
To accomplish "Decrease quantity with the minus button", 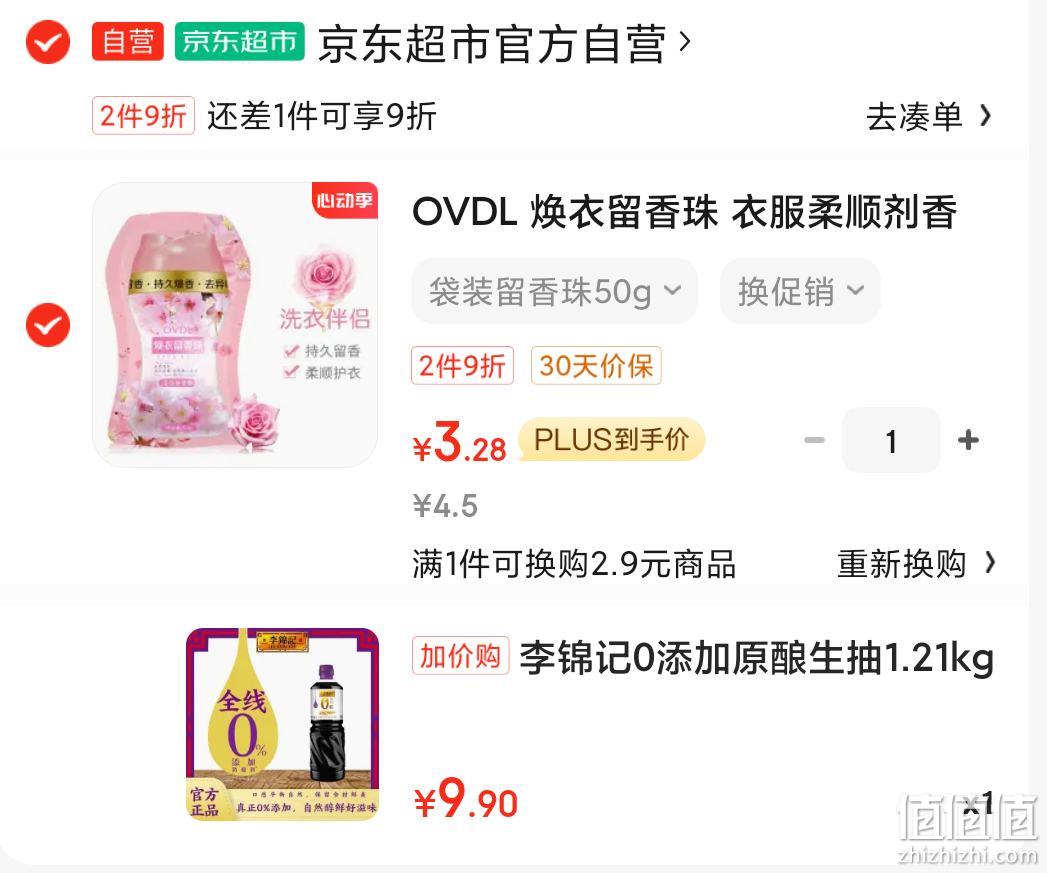I will pyautogui.click(x=814, y=440).
